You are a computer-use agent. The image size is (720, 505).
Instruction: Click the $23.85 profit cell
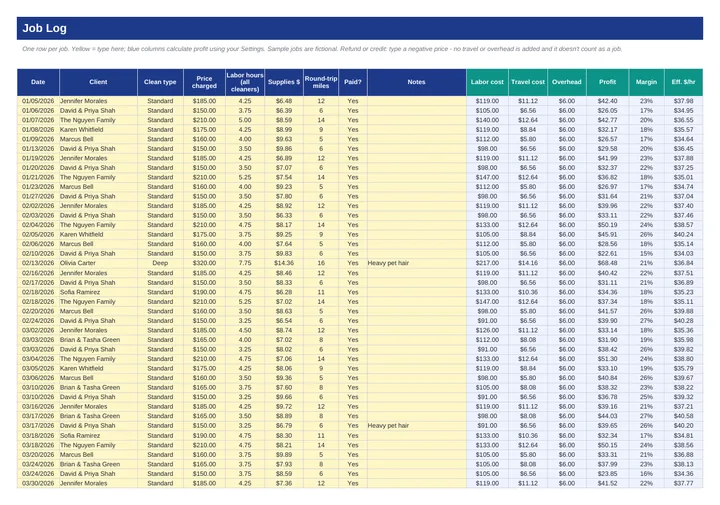(x=608, y=474)
